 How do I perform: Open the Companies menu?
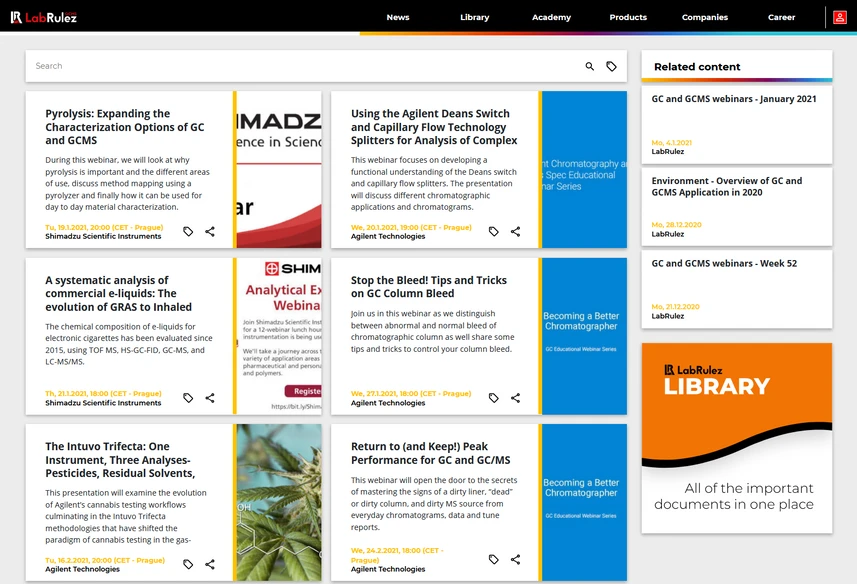pos(705,17)
